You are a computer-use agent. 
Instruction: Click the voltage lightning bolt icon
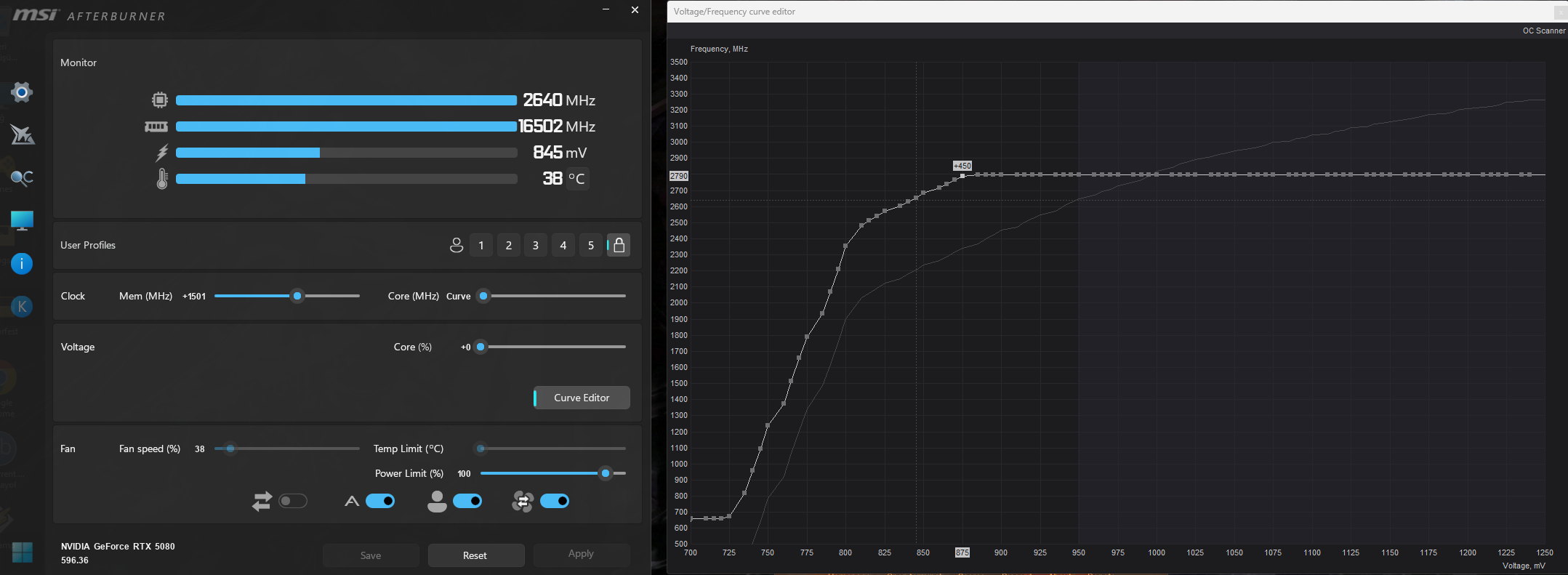[x=162, y=153]
